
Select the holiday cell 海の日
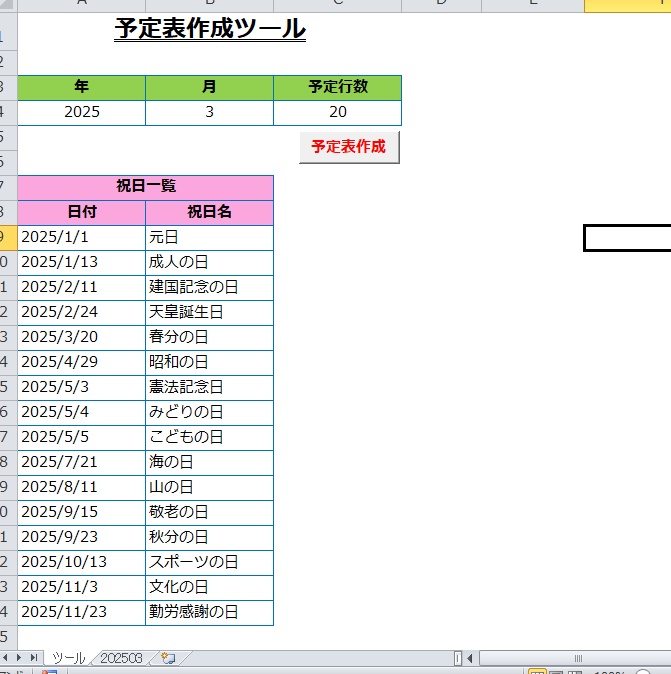click(209, 462)
